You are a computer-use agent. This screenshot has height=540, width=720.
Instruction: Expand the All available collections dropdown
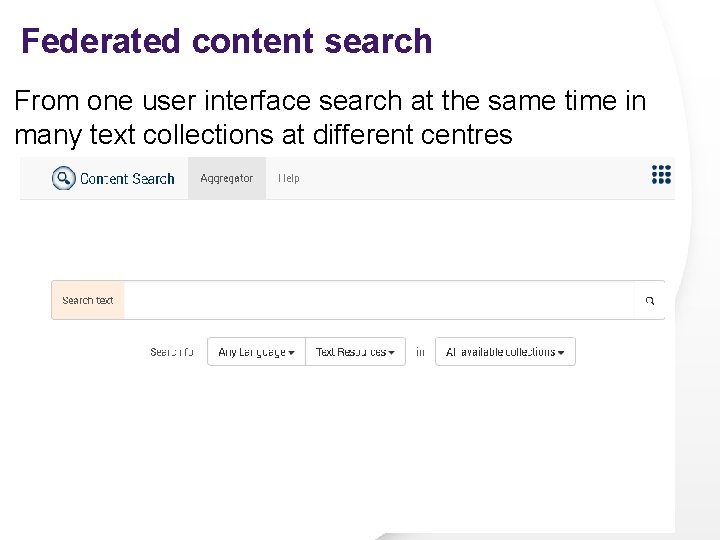505,352
